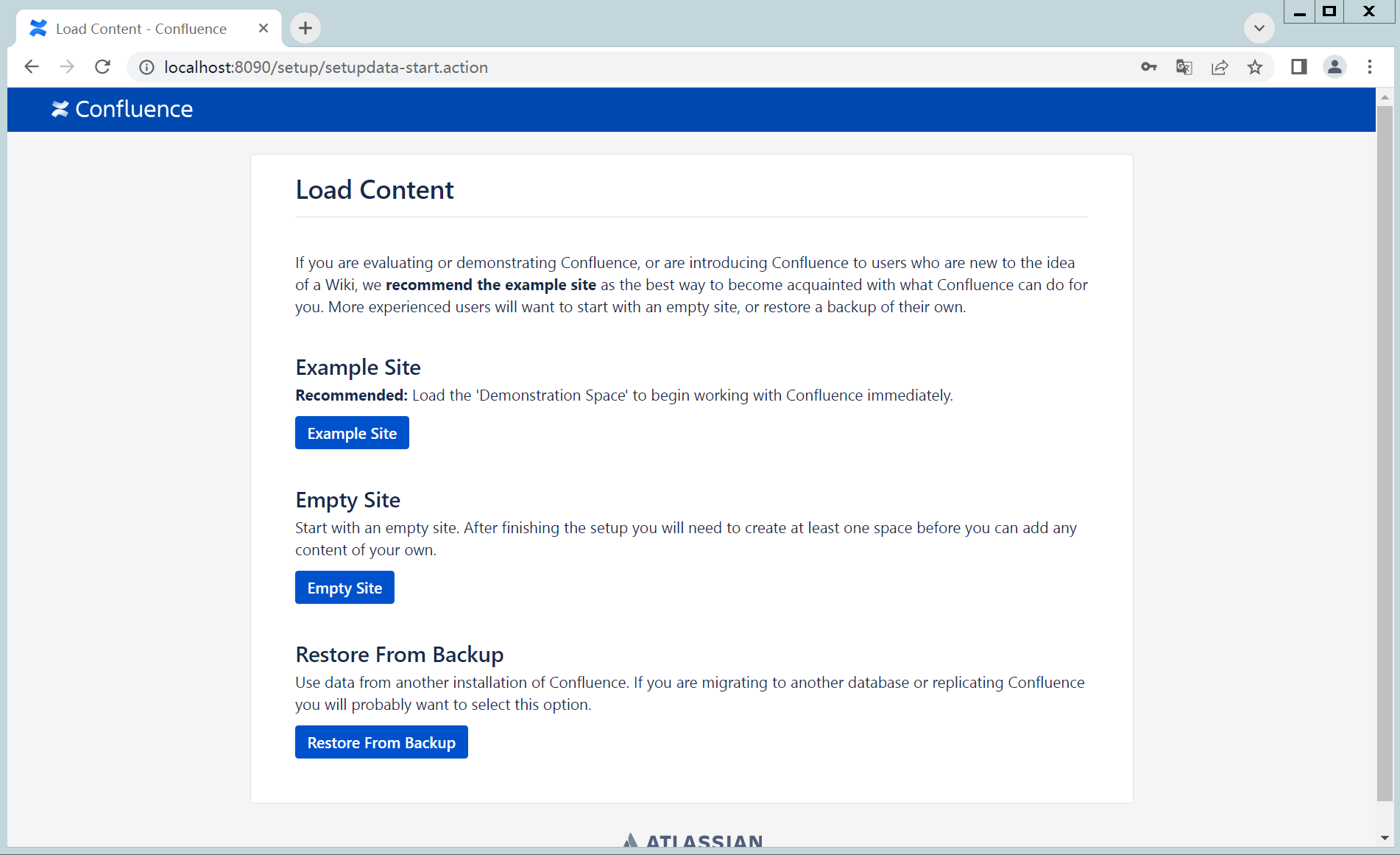Open Chrome's three-dot menu
Viewport: 1400px width, 855px height.
1370,67
